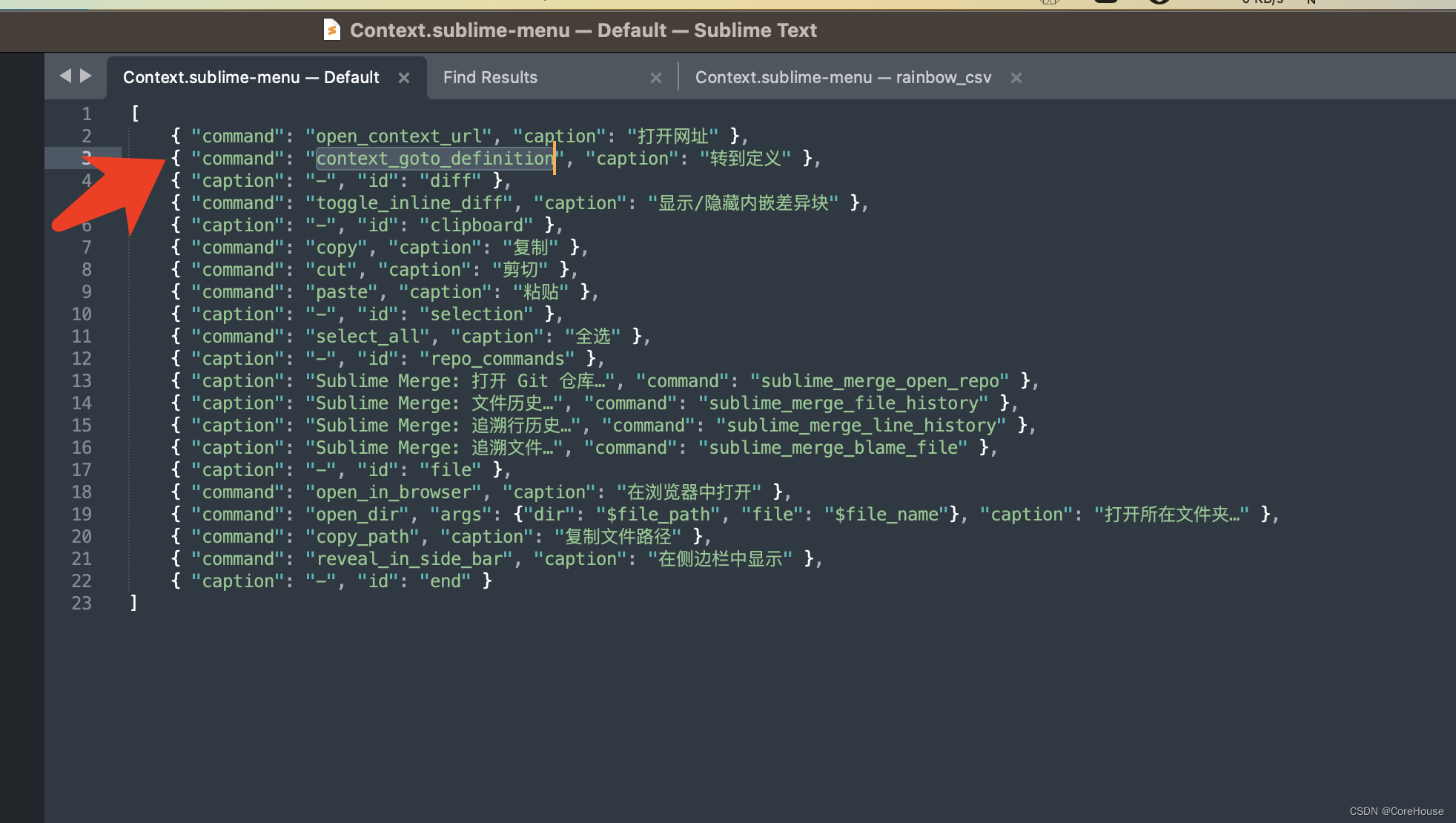Close the rainbow_csv tab
This screenshot has height=823, width=1456.
point(1016,77)
